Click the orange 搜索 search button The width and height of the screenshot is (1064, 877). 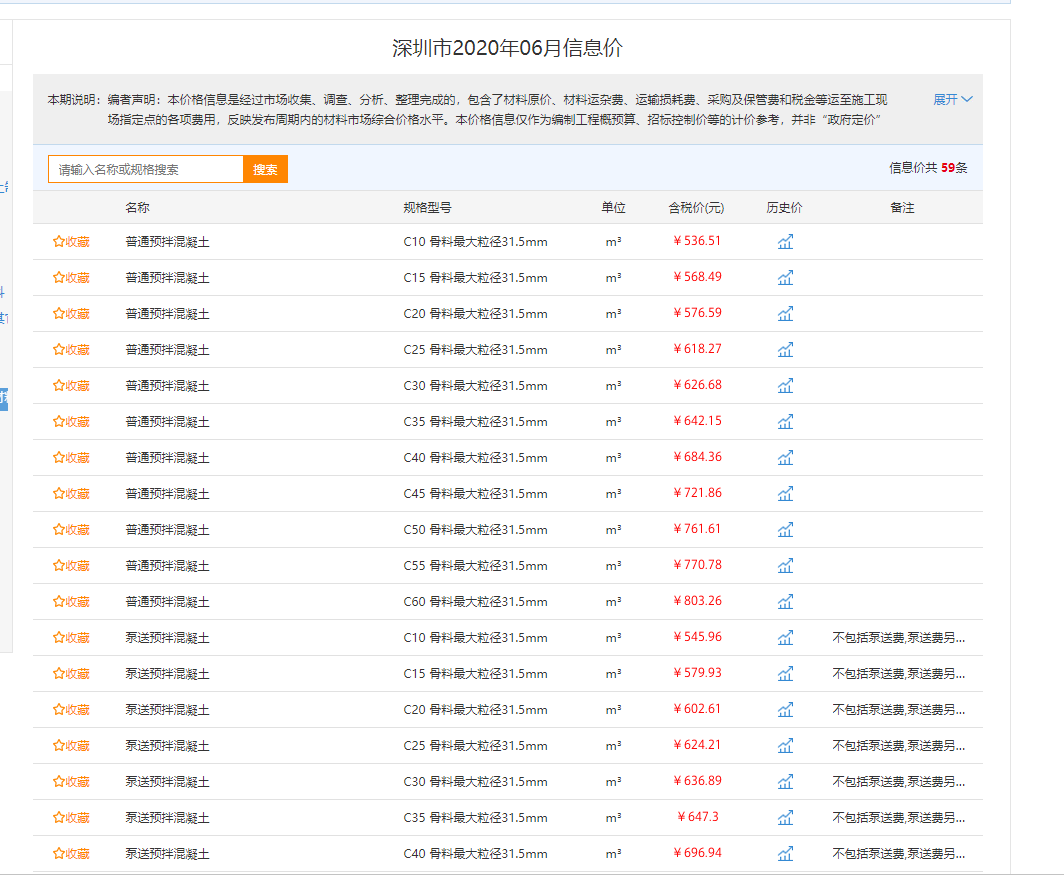(x=265, y=169)
